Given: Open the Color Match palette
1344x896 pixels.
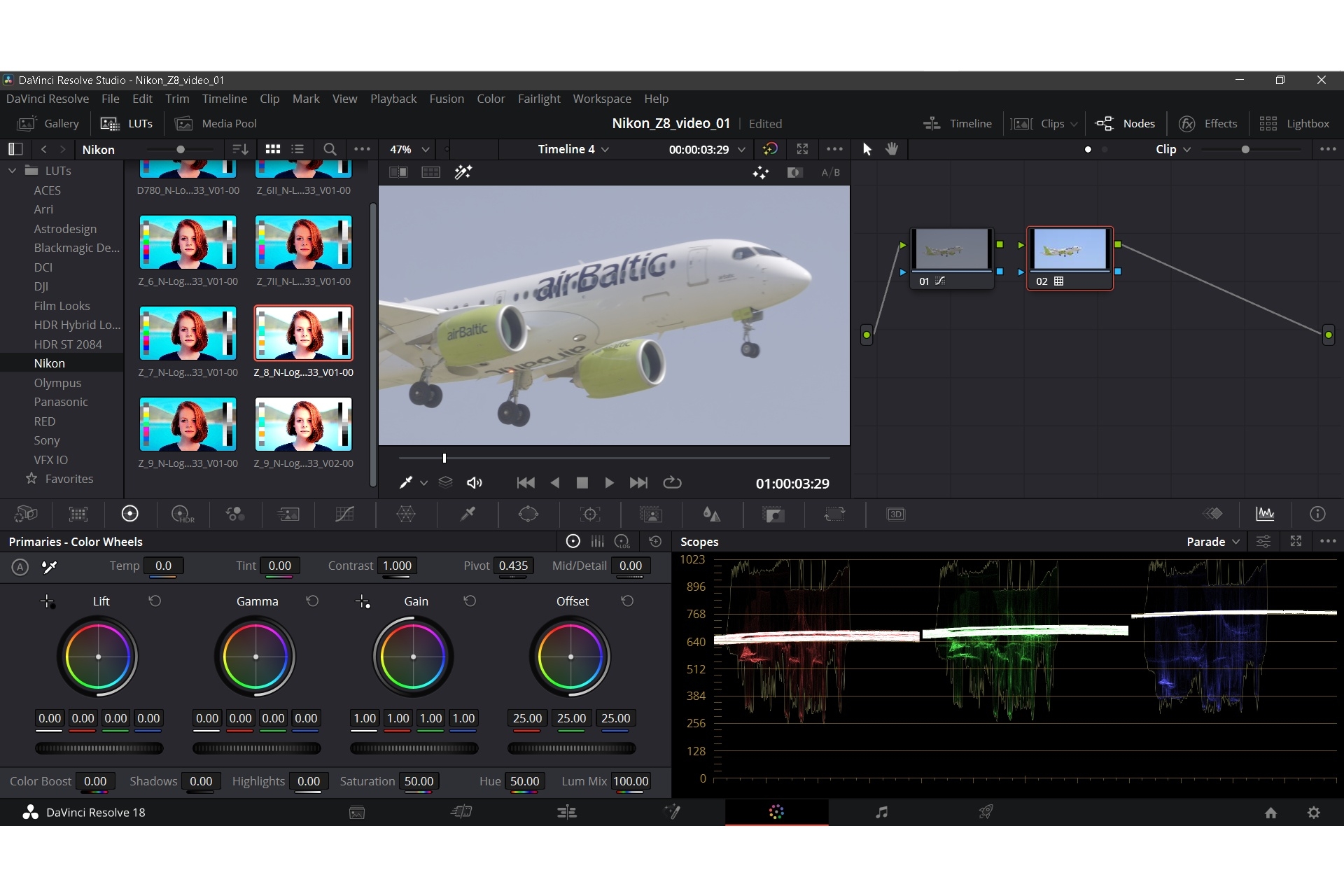Looking at the screenshot, I should tap(78, 514).
